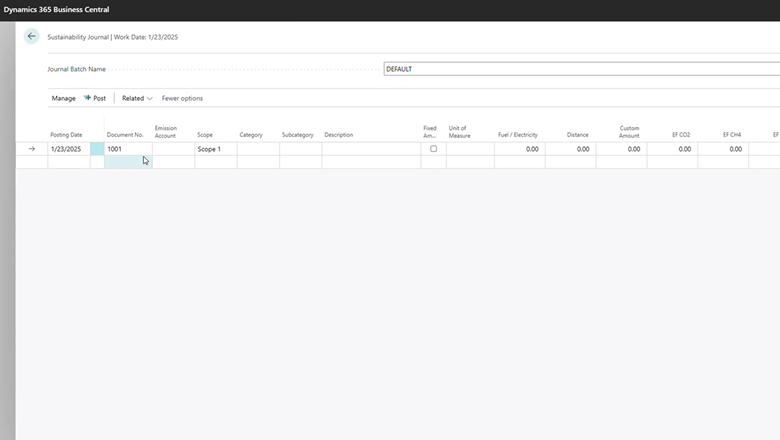The width and height of the screenshot is (780, 440).
Task: Click the Document No. cell 1001
Action: [127, 149]
